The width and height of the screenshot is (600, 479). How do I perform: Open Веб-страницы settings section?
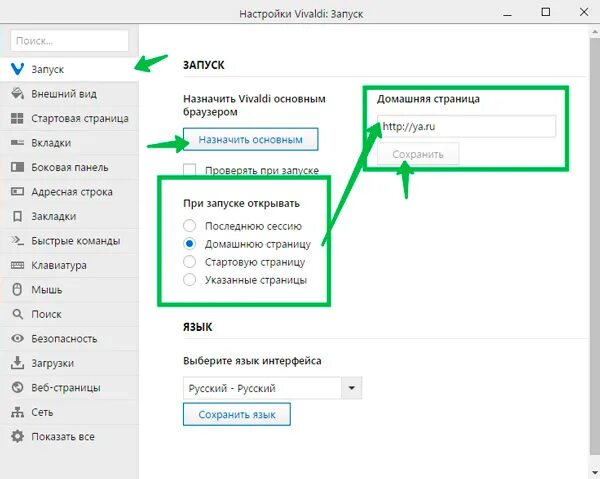(x=69, y=388)
